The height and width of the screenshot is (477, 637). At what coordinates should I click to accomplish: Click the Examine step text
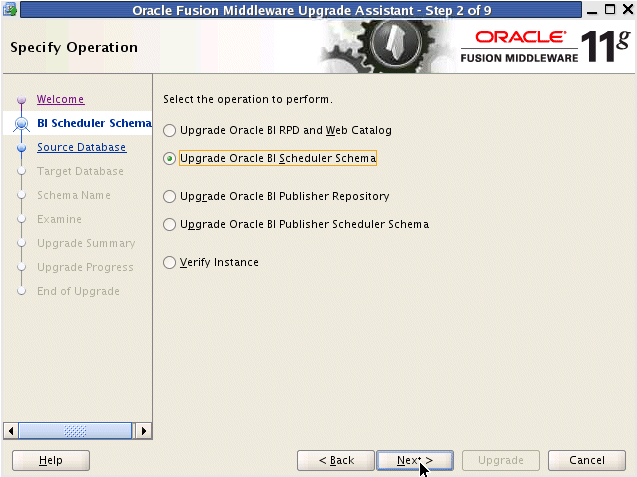click(59, 219)
